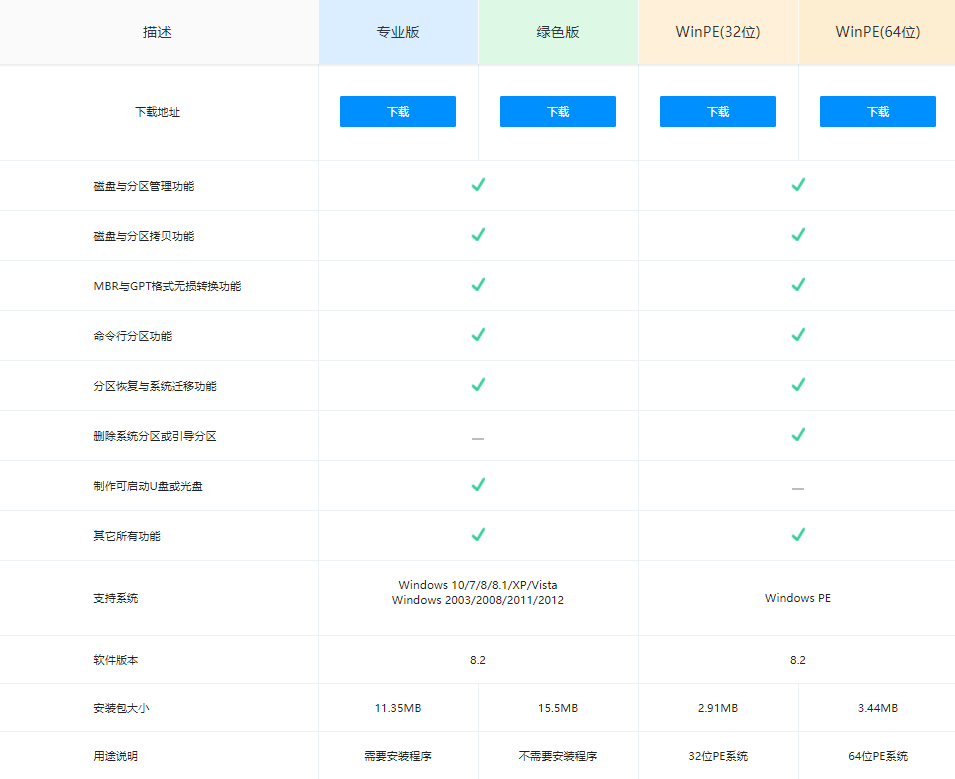Click the version number 8.2 cell
The height and width of the screenshot is (779, 955).
click(x=478, y=660)
